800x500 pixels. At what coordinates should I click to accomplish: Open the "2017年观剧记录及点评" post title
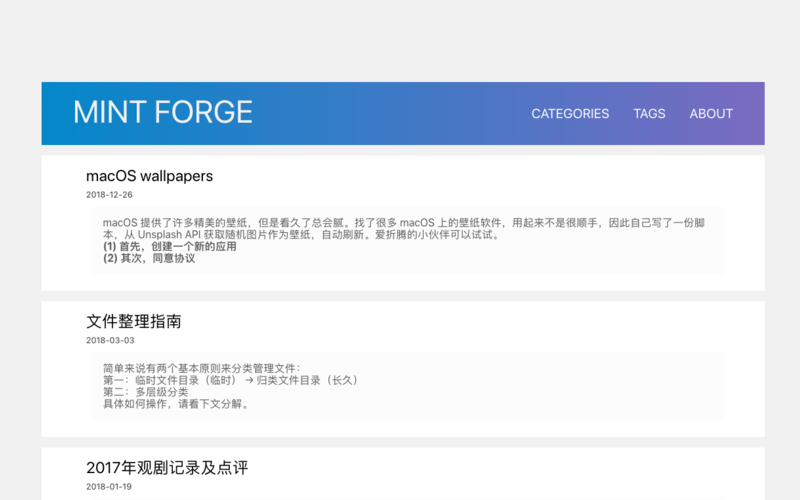166,467
